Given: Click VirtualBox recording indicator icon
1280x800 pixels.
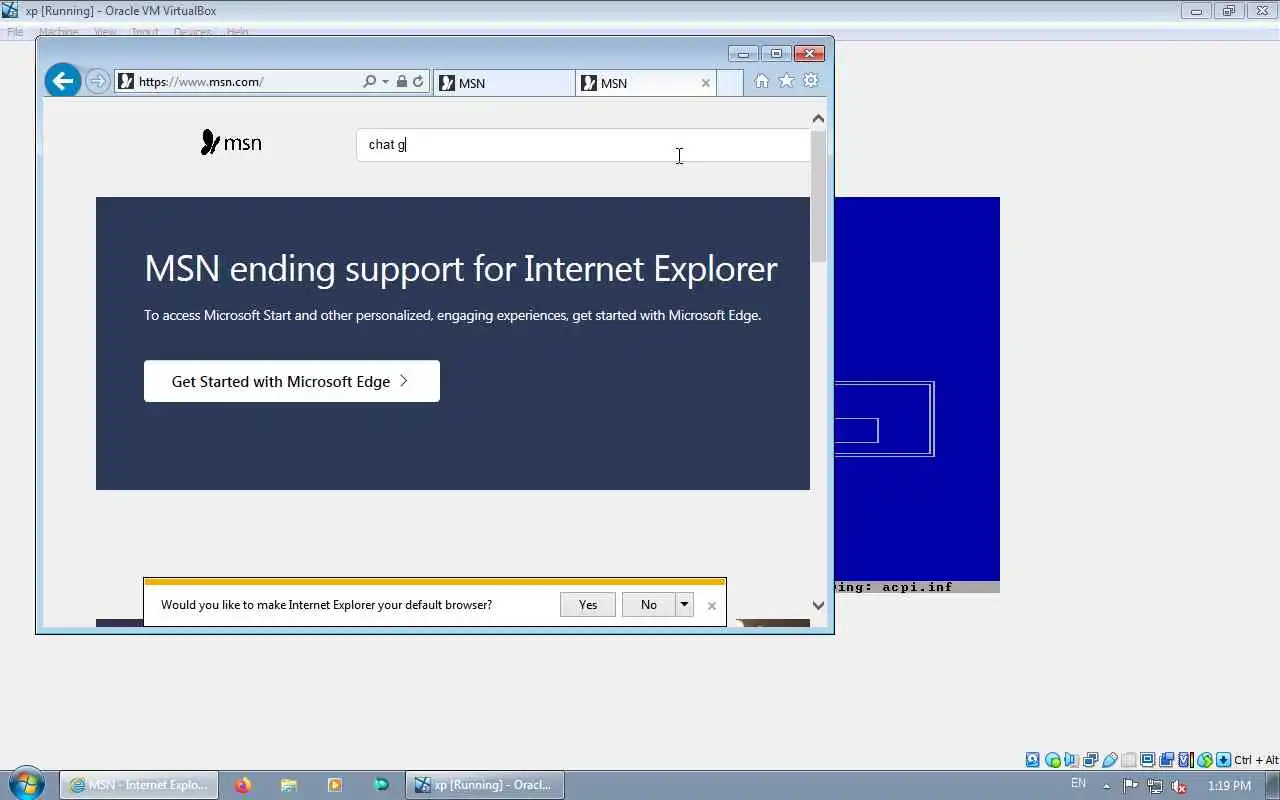Looking at the screenshot, I should pos(1167,760).
